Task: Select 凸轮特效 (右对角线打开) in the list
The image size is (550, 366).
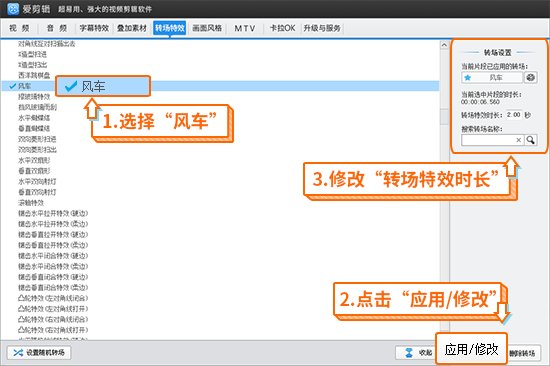Action: tap(53, 330)
